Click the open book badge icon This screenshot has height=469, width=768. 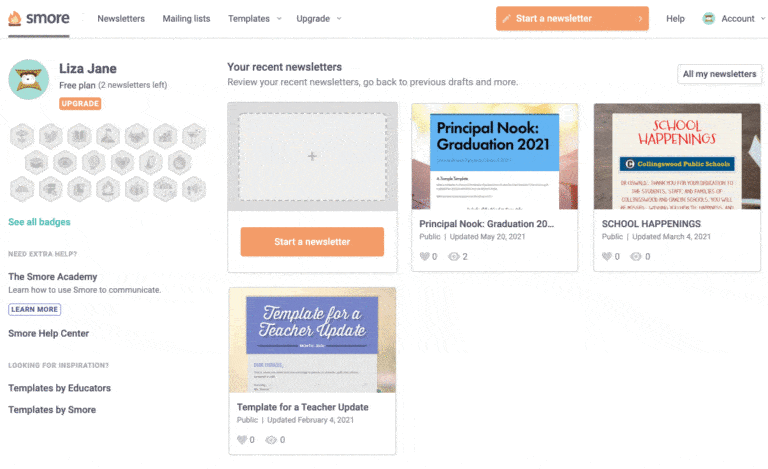pyautogui.click(x=79, y=135)
